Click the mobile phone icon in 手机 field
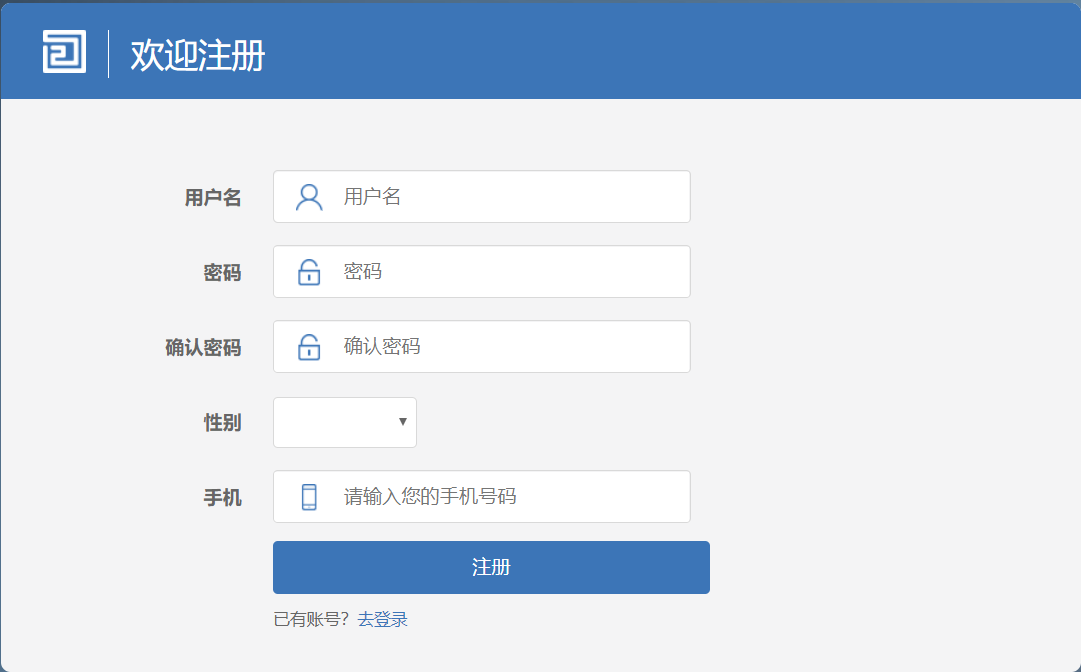1081x672 pixels. tap(309, 497)
